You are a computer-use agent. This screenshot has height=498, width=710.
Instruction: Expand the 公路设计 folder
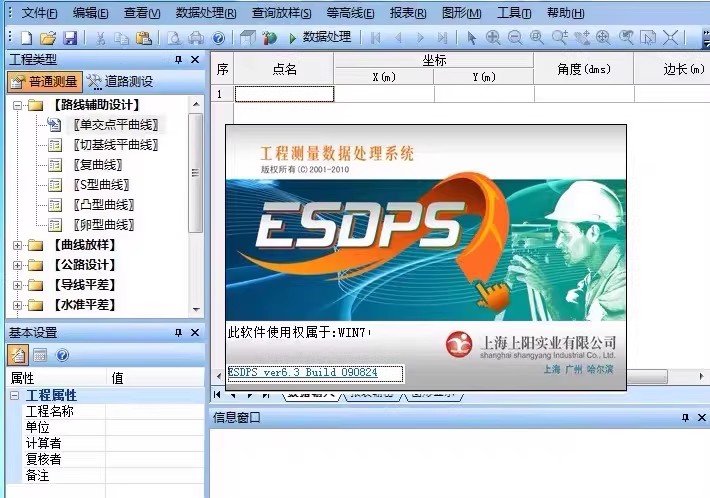tap(17, 265)
